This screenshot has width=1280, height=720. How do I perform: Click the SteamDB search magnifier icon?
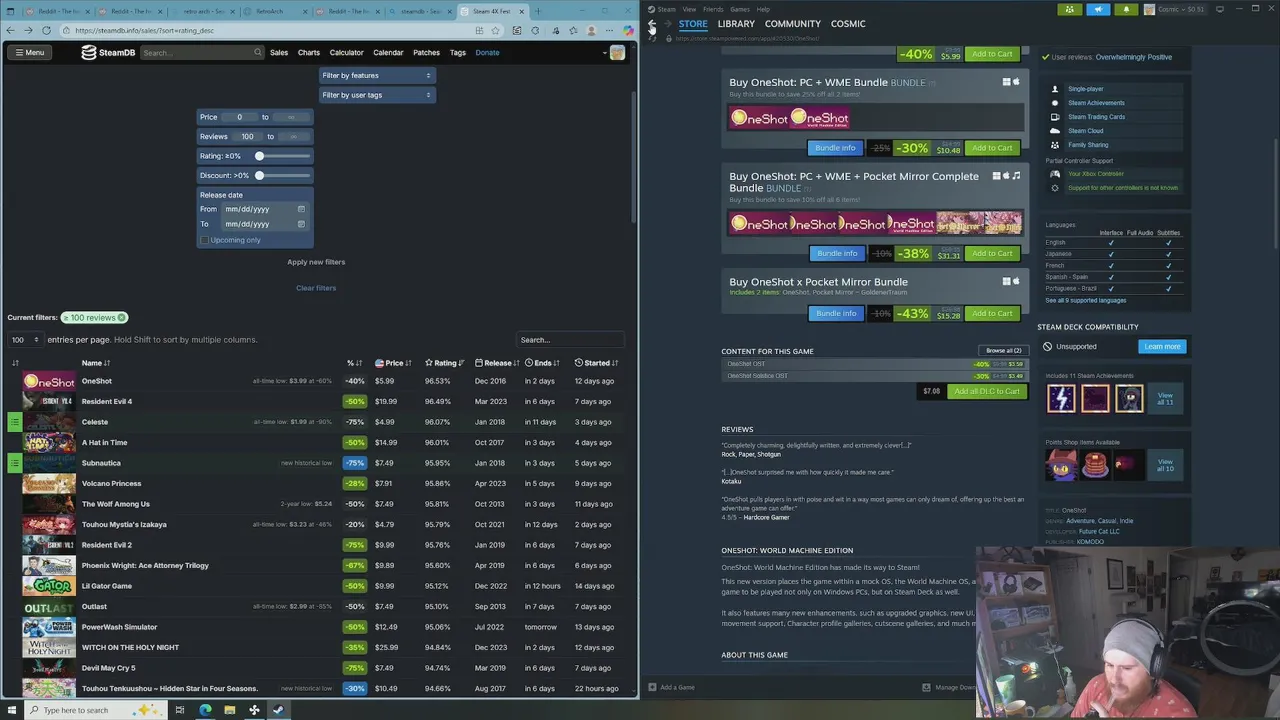pos(257,52)
